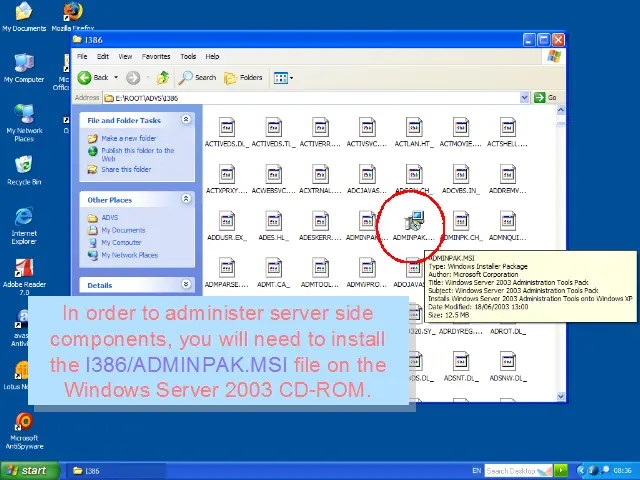This screenshot has height=480, width=640.
Task: Open the Tools menu
Action: click(188, 56)
